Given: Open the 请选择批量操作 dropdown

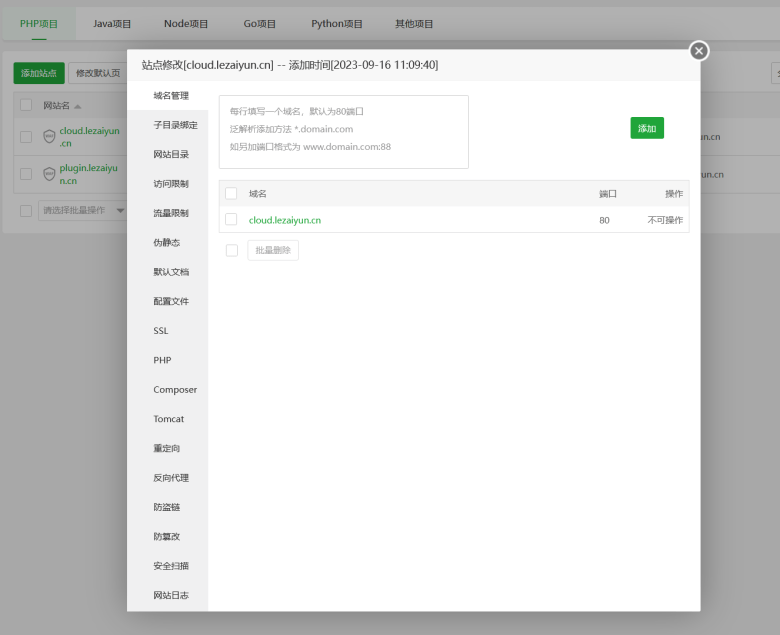Looking at the screenshot, I should (x=82, y=210).
